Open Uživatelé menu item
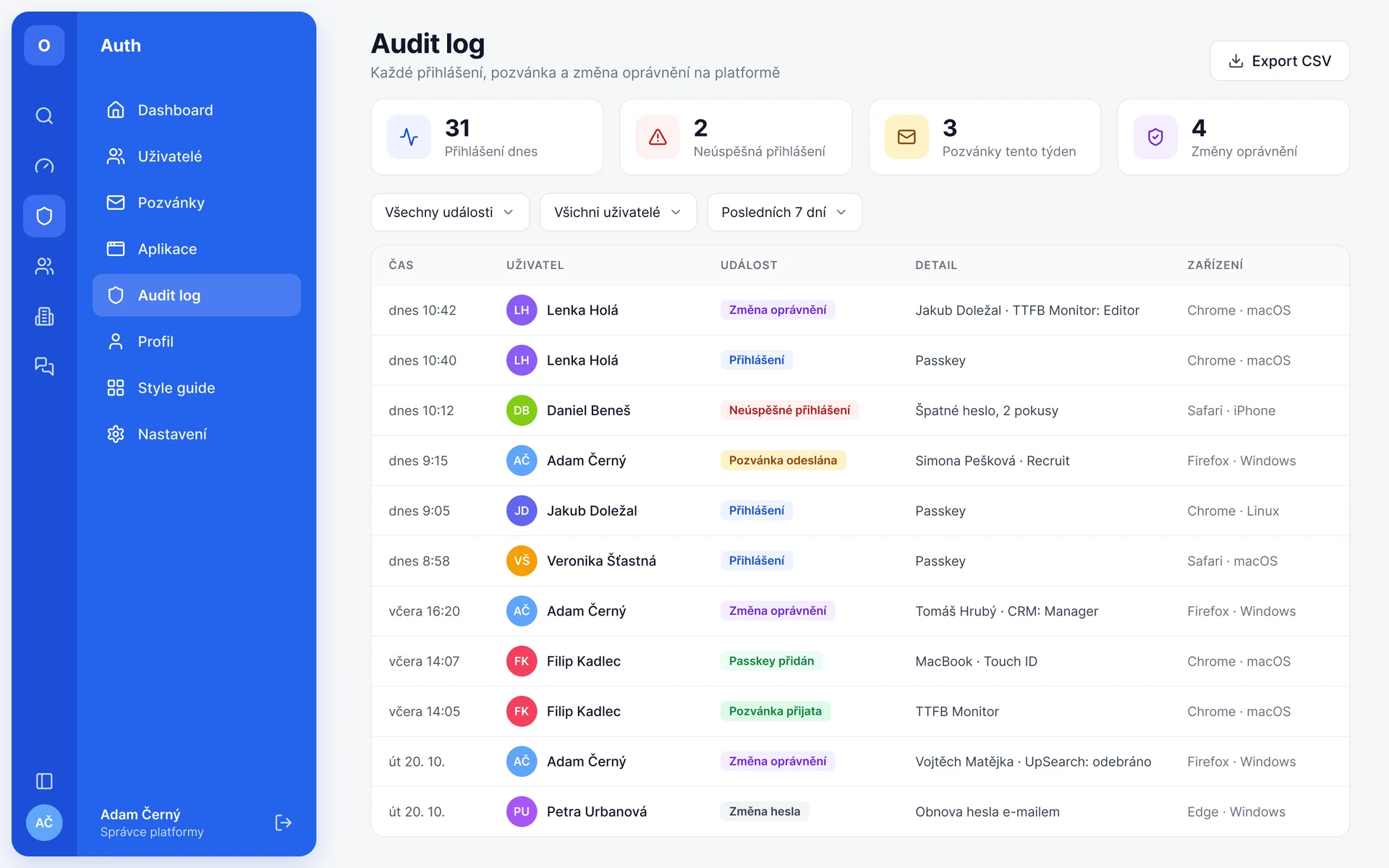Viewport: 1389px width, 868px height. tap(197, 156)
